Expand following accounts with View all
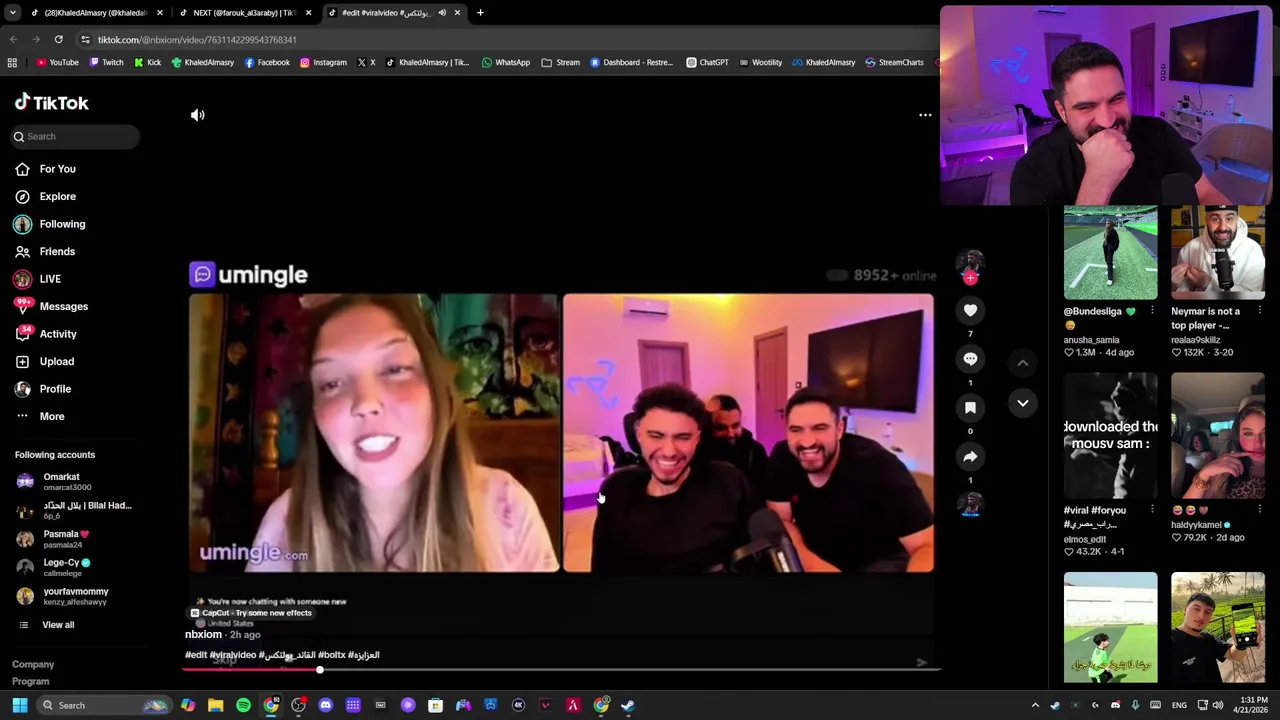Image resolution: width=1280 pixels, height=720 pixels. pos(58,625)
